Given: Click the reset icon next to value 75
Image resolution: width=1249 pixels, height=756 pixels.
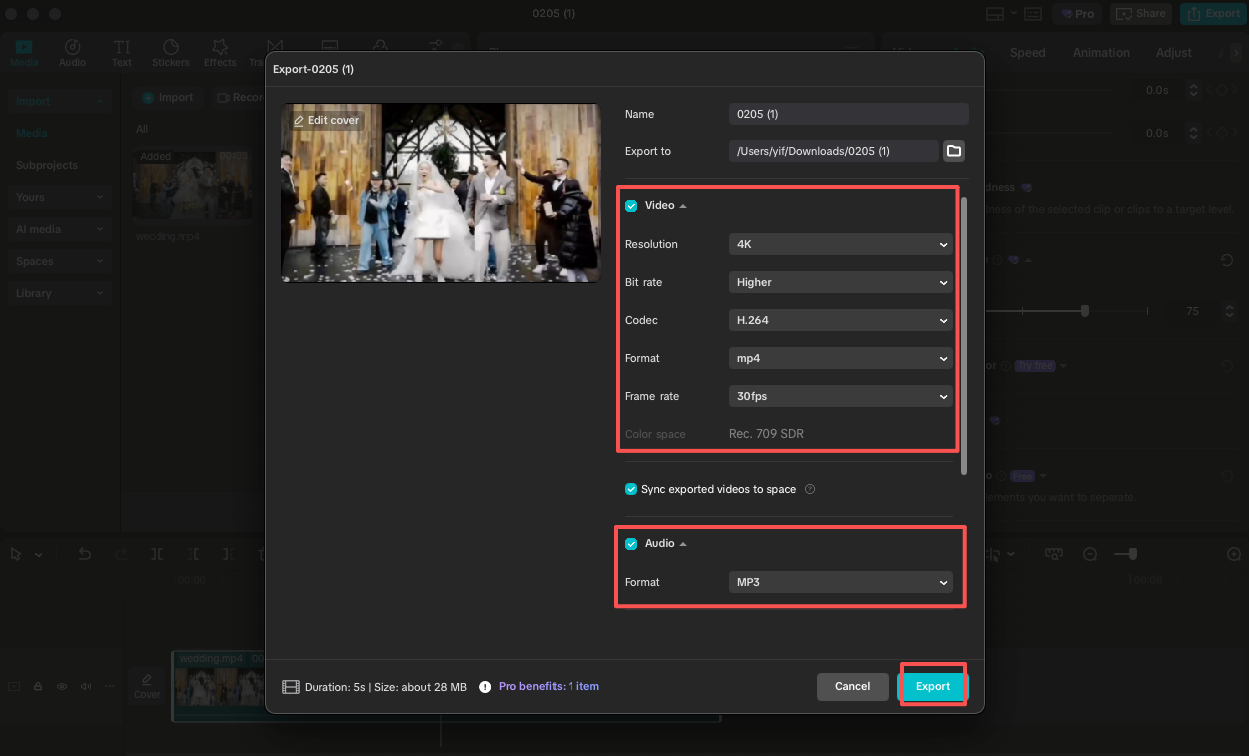Looking at the screenshot, I should coord(1227,260).
